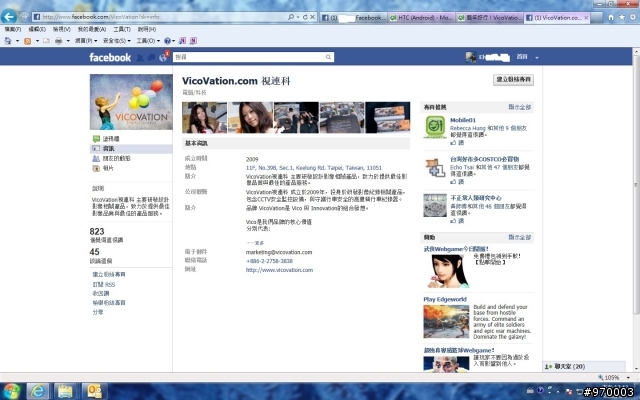Open the browser Tools gear icon
The image size is (640, 400).
tap(633, 17)
